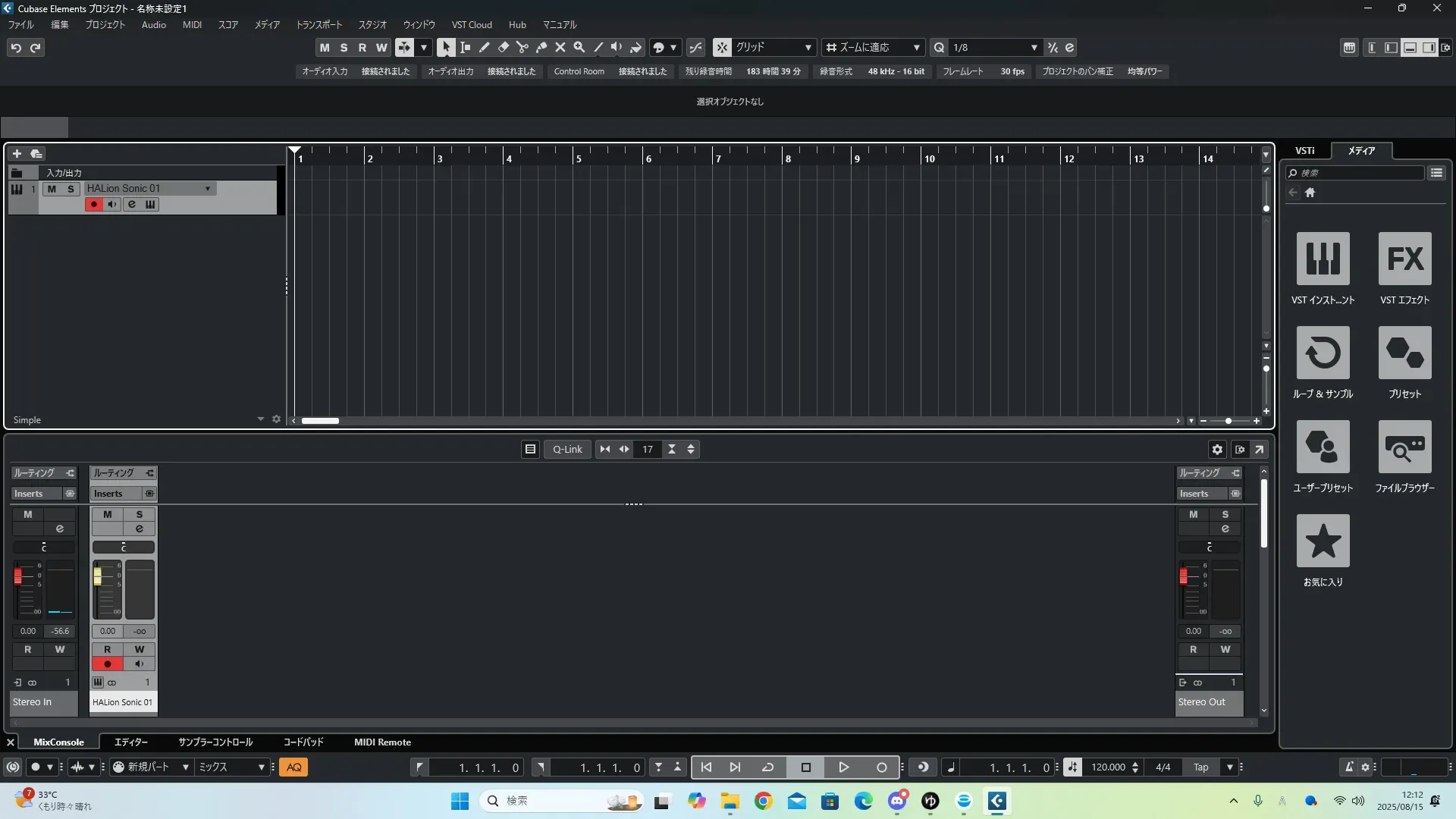Open the 1/8 quantize preset dropdown
Image resolution: width=1456 pixels, height=819 pixels.
pos(995,47)
